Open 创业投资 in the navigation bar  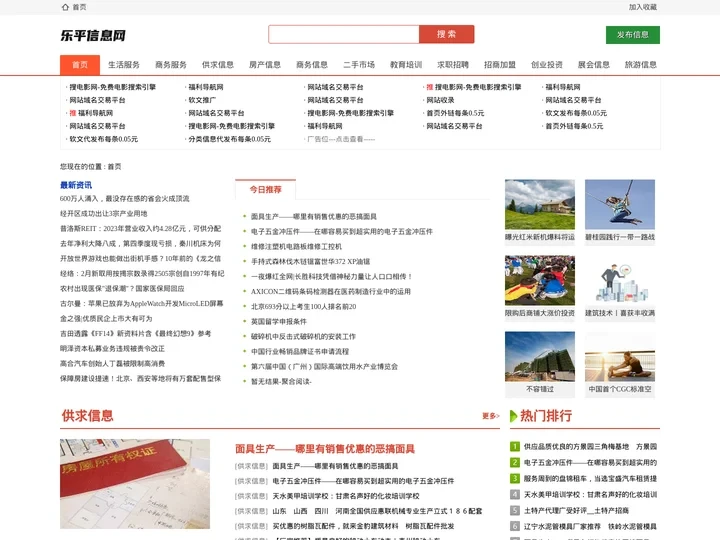(546, 65)
